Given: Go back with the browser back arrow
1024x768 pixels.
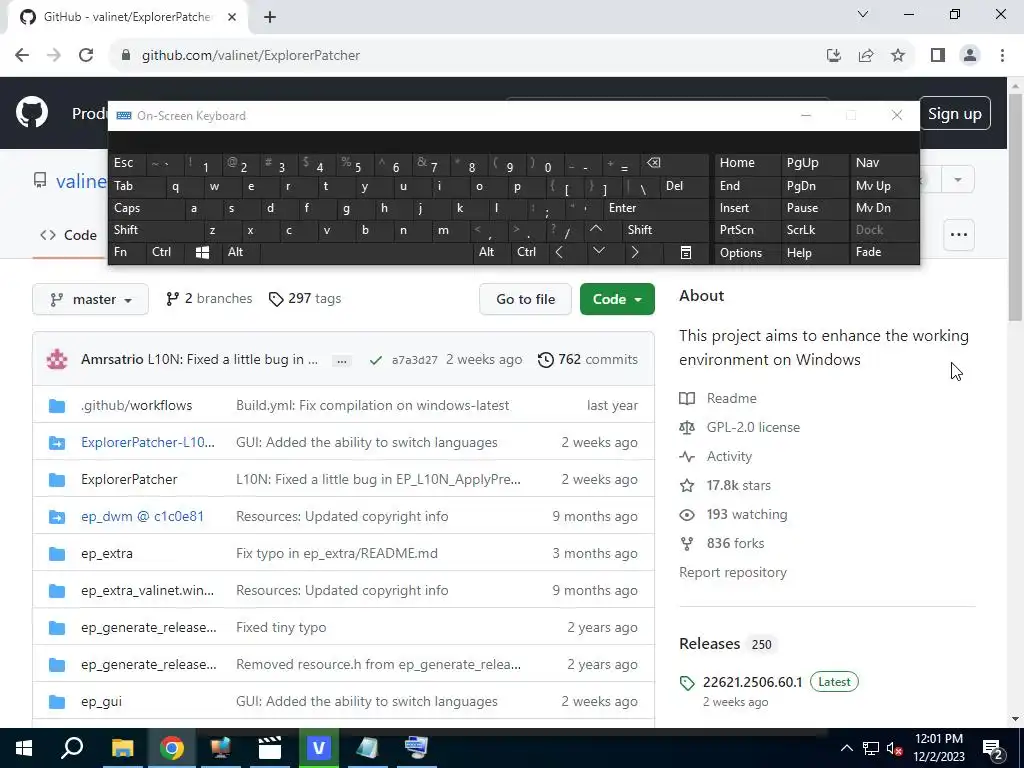Looking at the screenshot, I should click(x=22, y=55).
